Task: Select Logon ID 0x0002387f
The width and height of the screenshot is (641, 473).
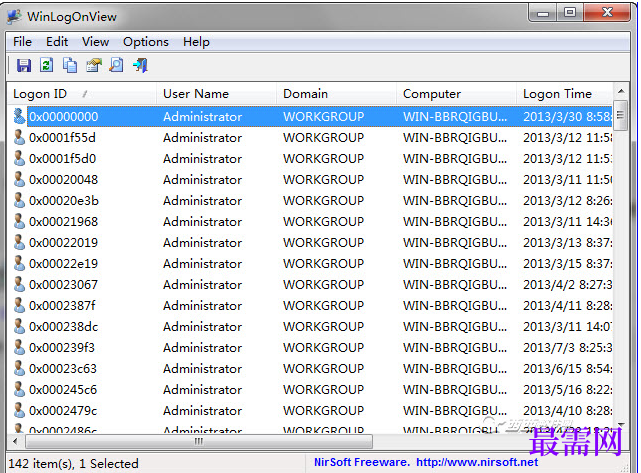Action: (x=62, y=305)
